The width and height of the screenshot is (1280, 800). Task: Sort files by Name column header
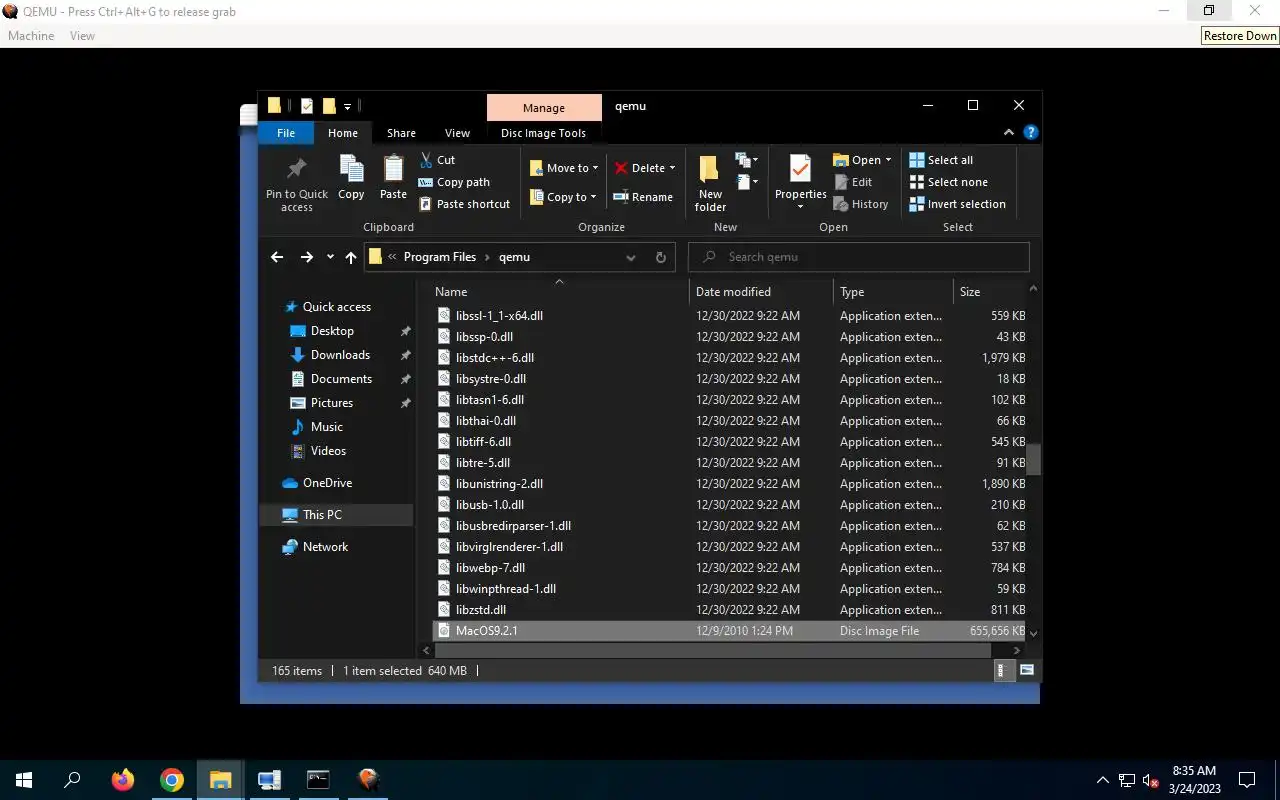pyautogui.click(x=558, y=292)
